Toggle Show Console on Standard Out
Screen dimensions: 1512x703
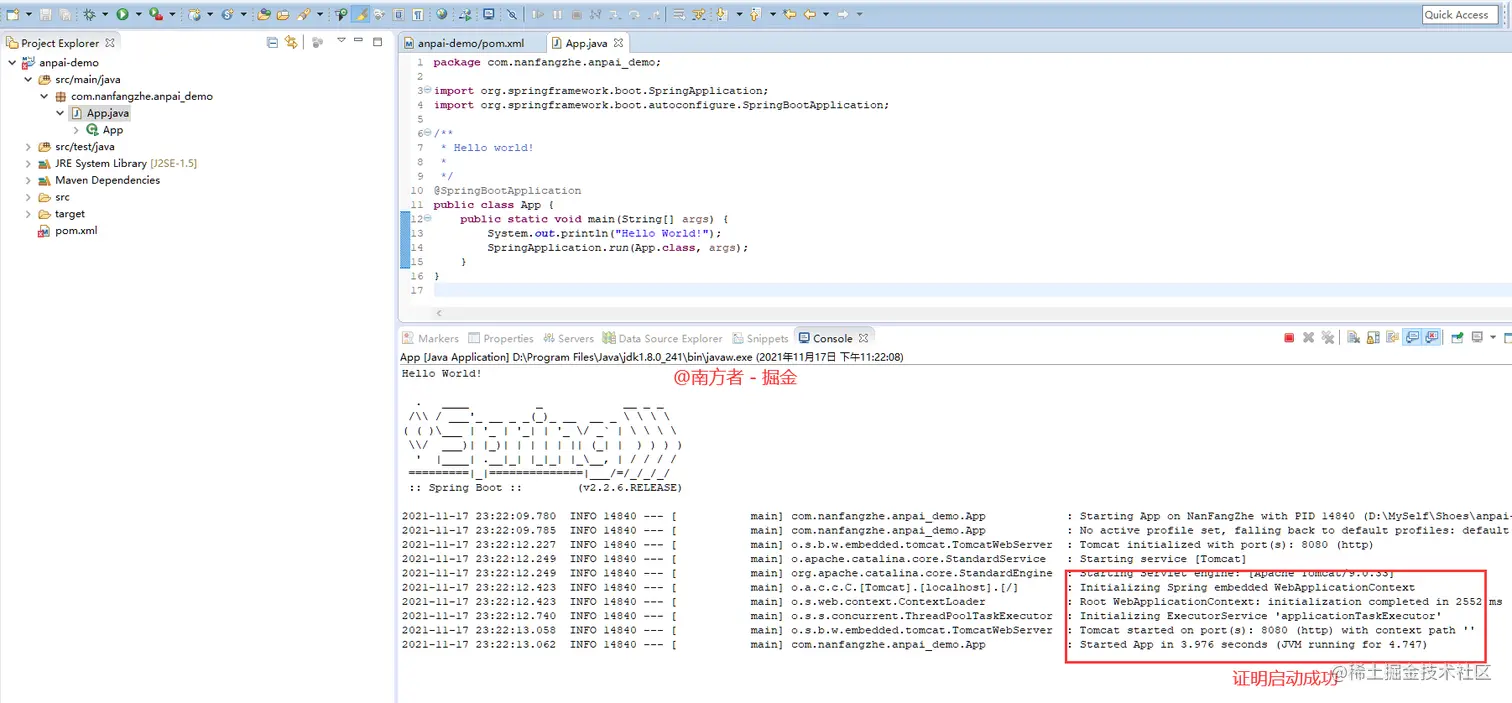coord(1412,338)
